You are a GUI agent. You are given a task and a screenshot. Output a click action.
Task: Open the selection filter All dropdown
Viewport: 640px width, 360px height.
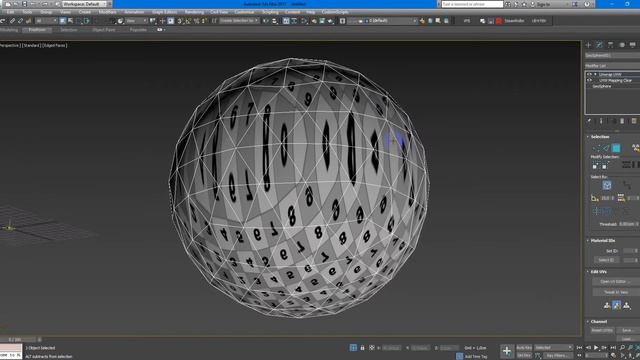tap(46, 20)
